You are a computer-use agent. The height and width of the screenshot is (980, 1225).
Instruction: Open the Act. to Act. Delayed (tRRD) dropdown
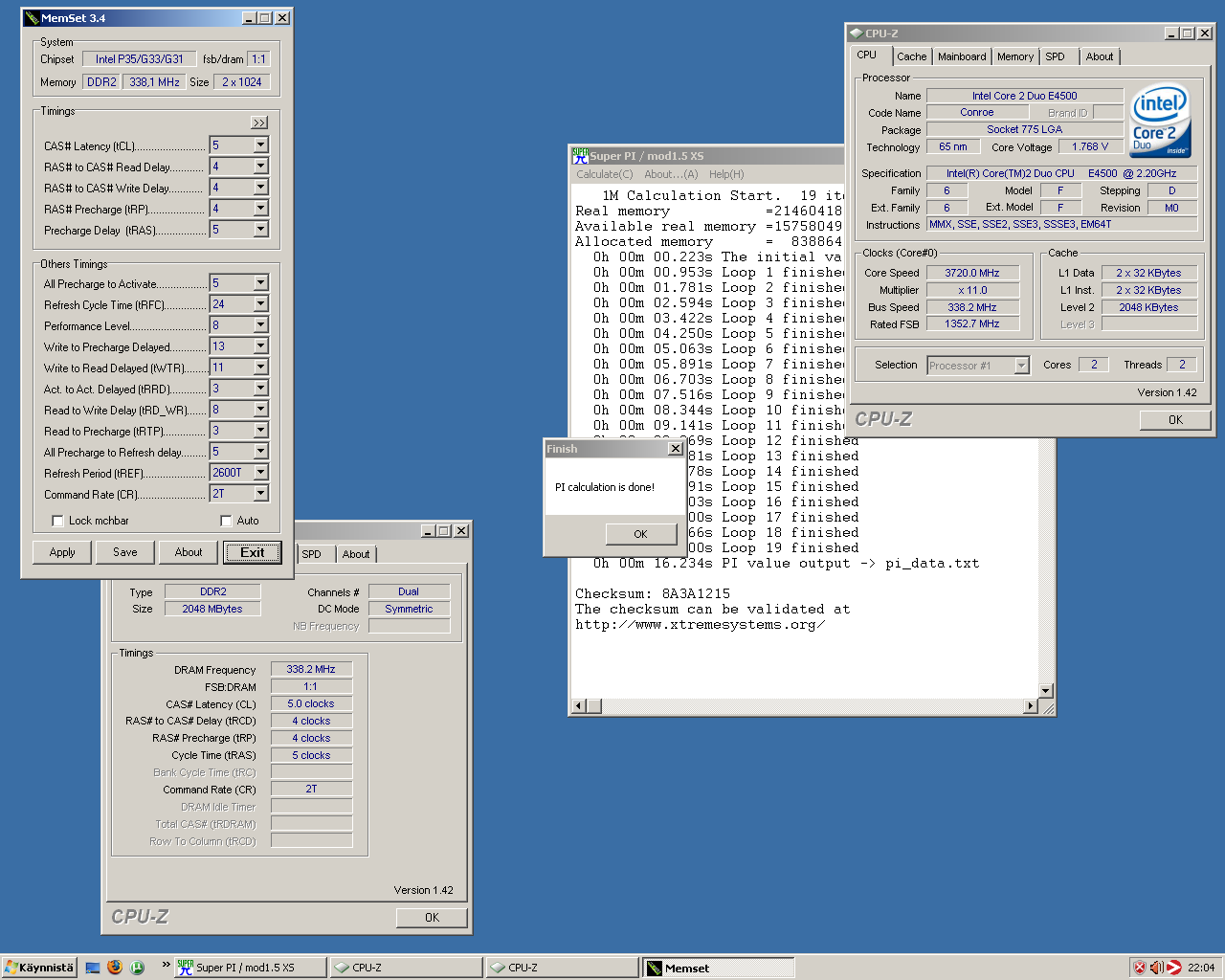point(260,388)
